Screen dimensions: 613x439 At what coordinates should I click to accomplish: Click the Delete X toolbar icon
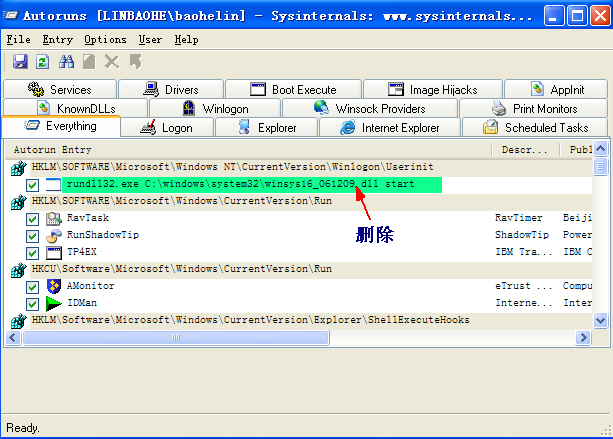112,61
